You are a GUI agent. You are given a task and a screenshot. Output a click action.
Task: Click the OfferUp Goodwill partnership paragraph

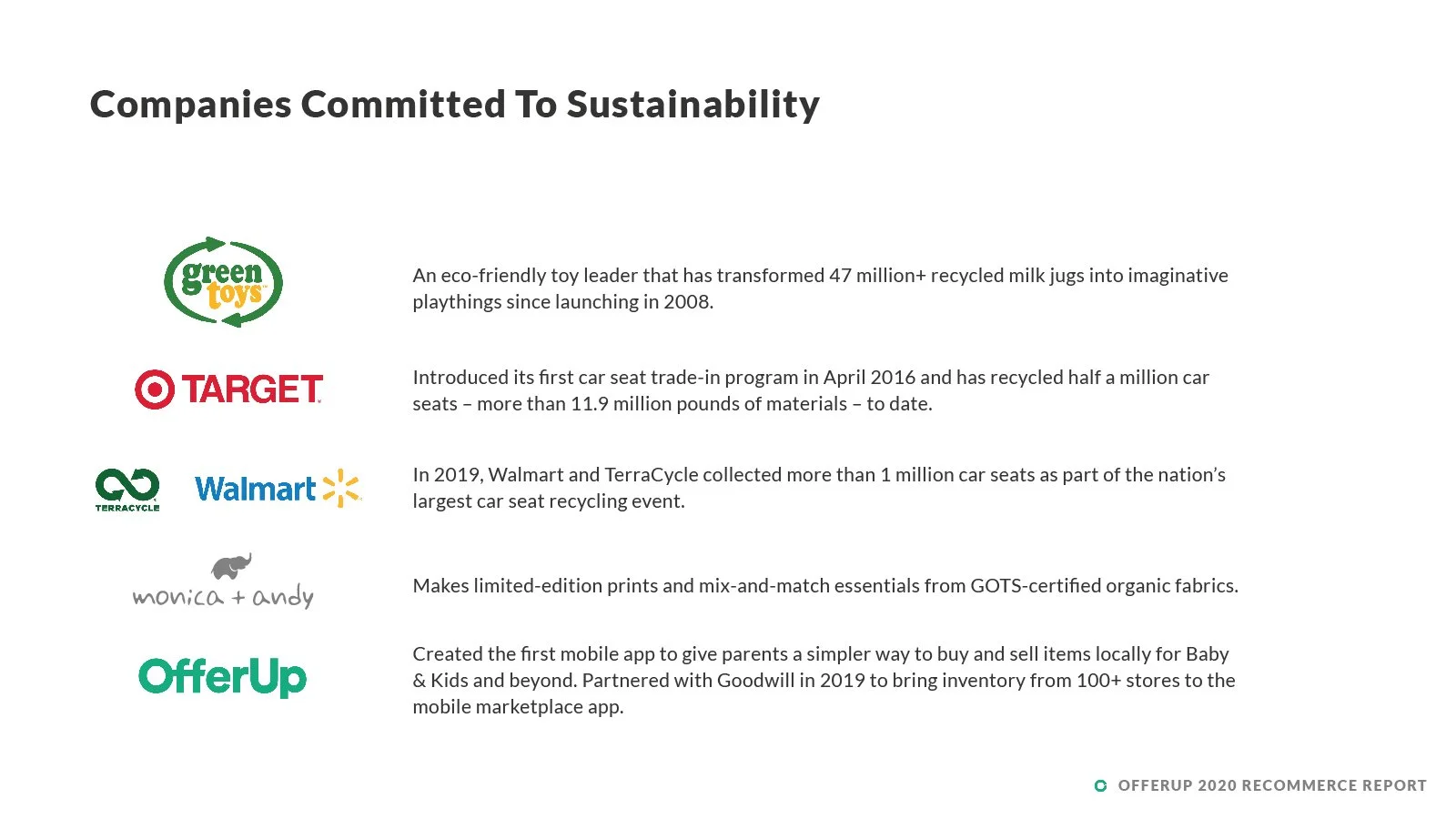tap(824, 680)
